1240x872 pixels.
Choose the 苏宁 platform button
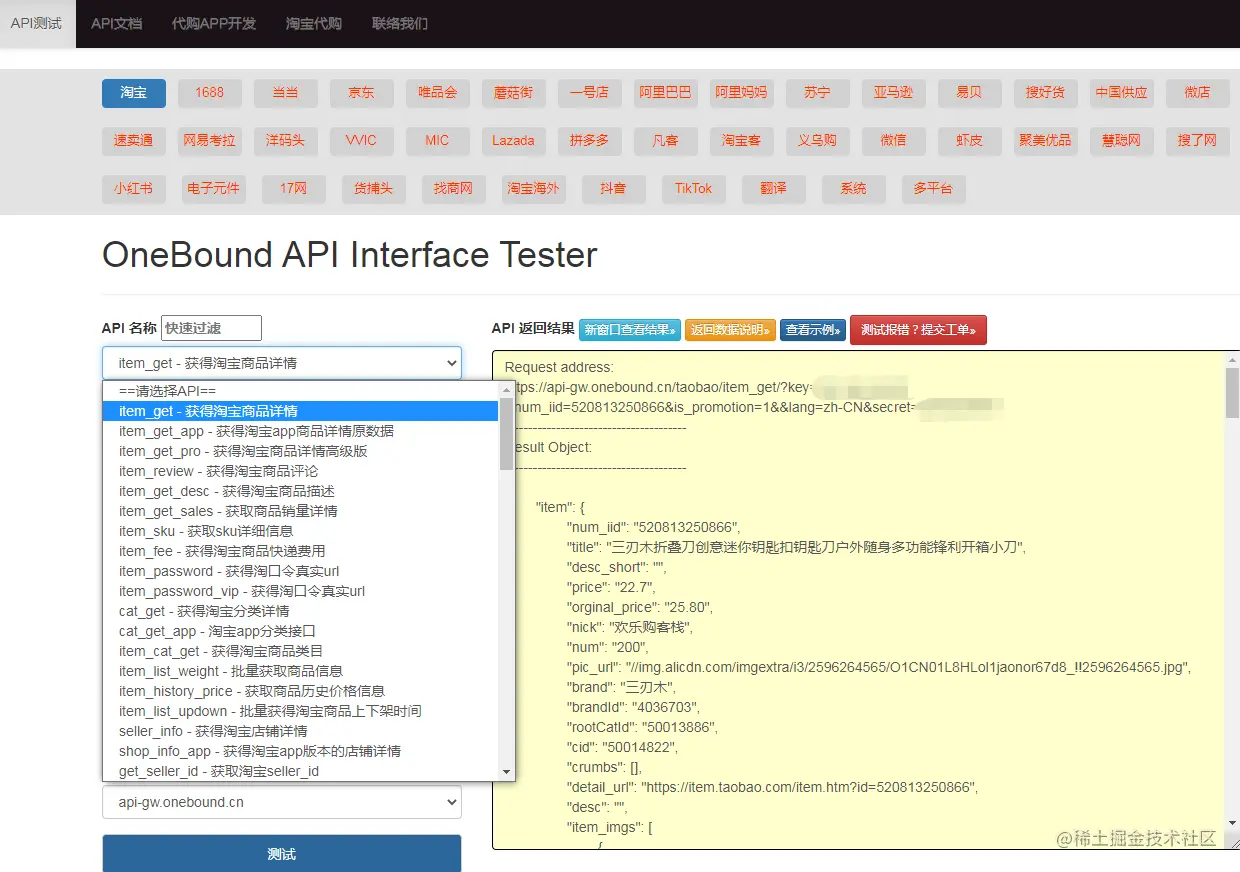818,93
